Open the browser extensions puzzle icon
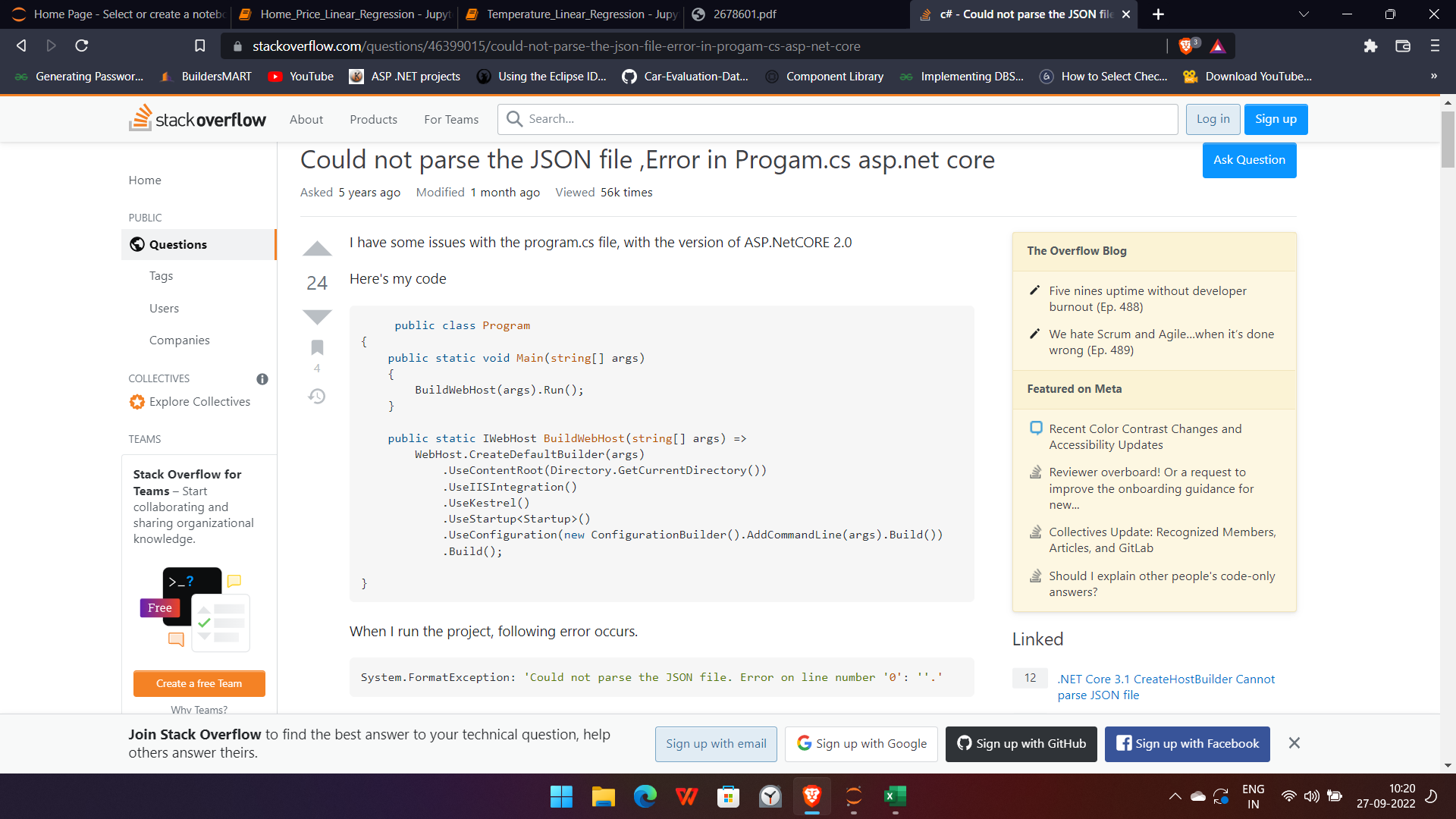 coord(1370,46)
